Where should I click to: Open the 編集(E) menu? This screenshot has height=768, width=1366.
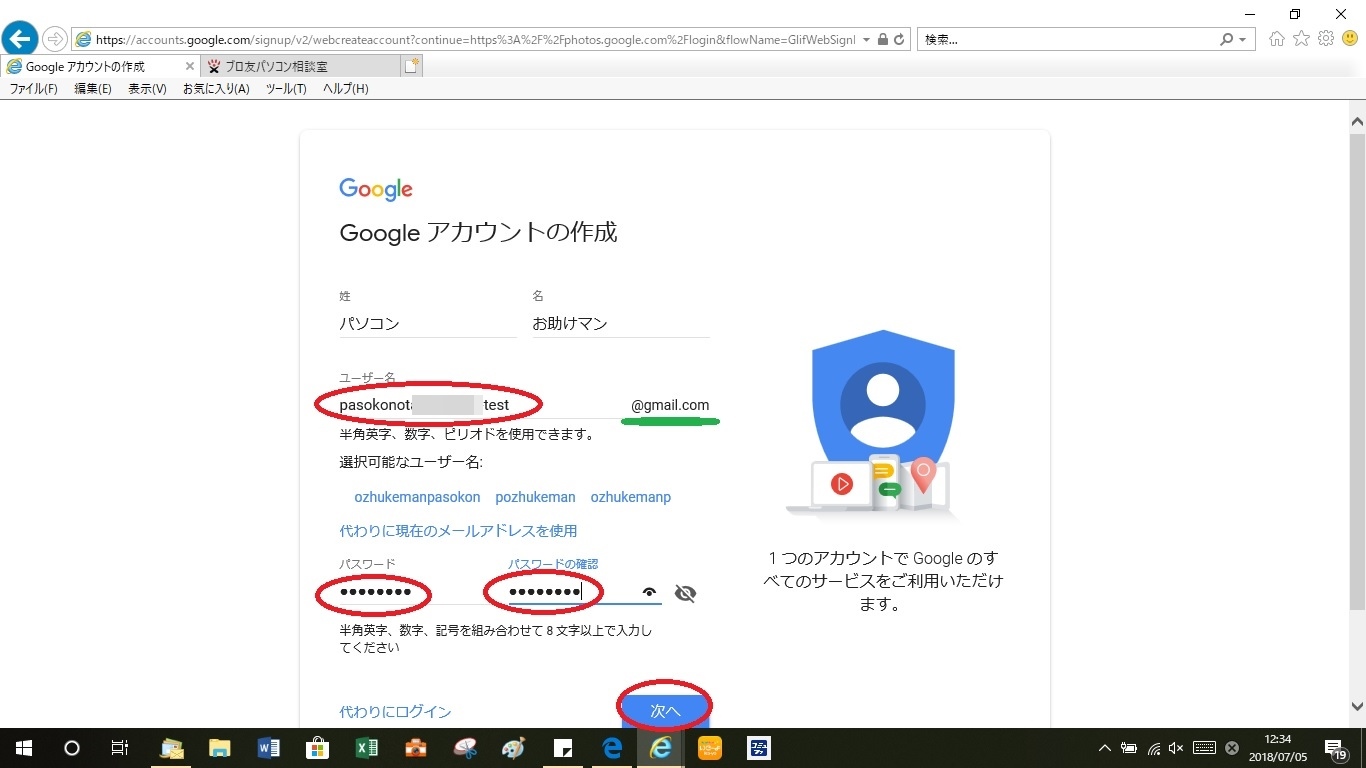click(93, 89)
